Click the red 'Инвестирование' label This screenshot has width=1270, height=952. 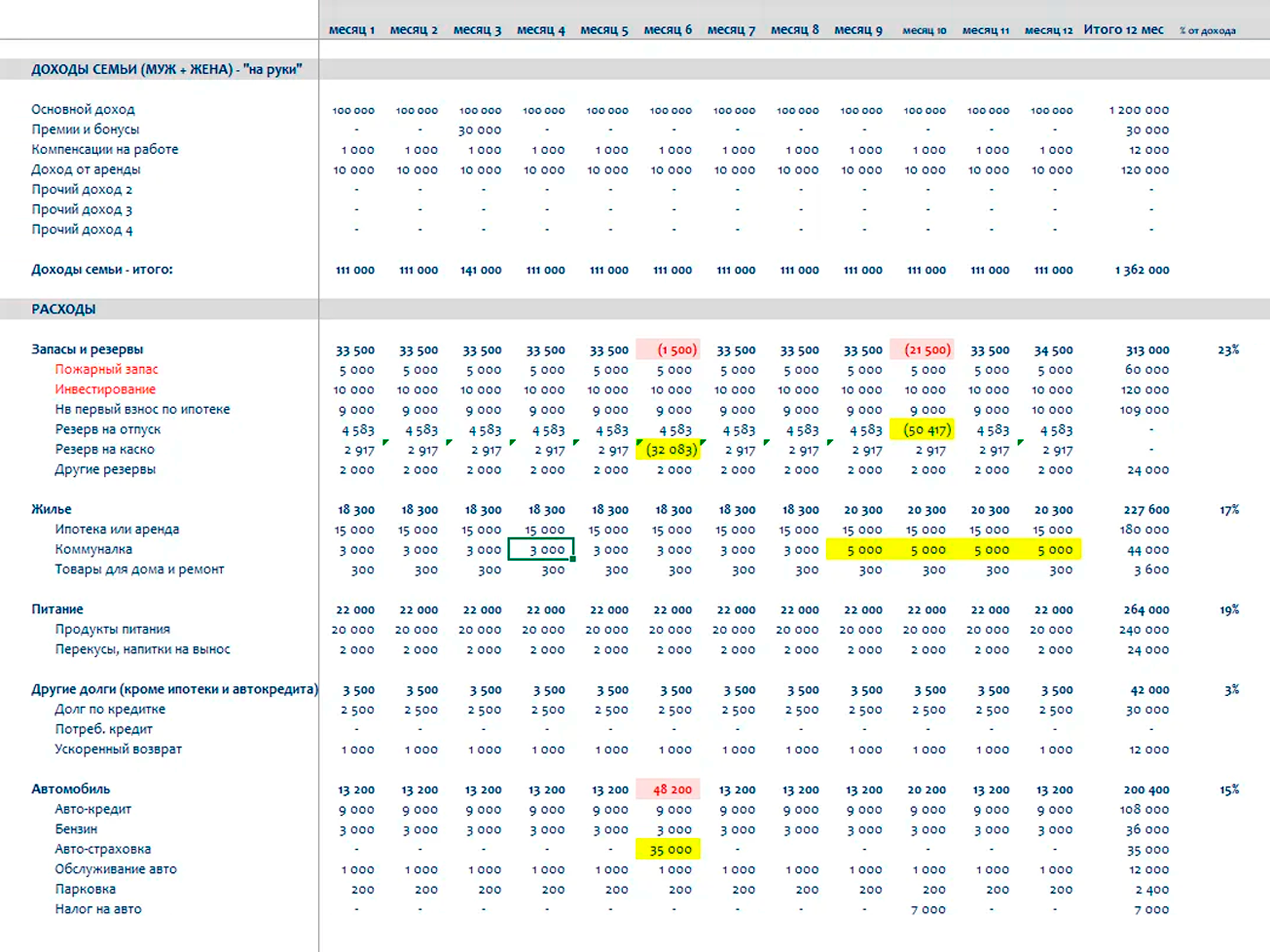pos(105,390)
